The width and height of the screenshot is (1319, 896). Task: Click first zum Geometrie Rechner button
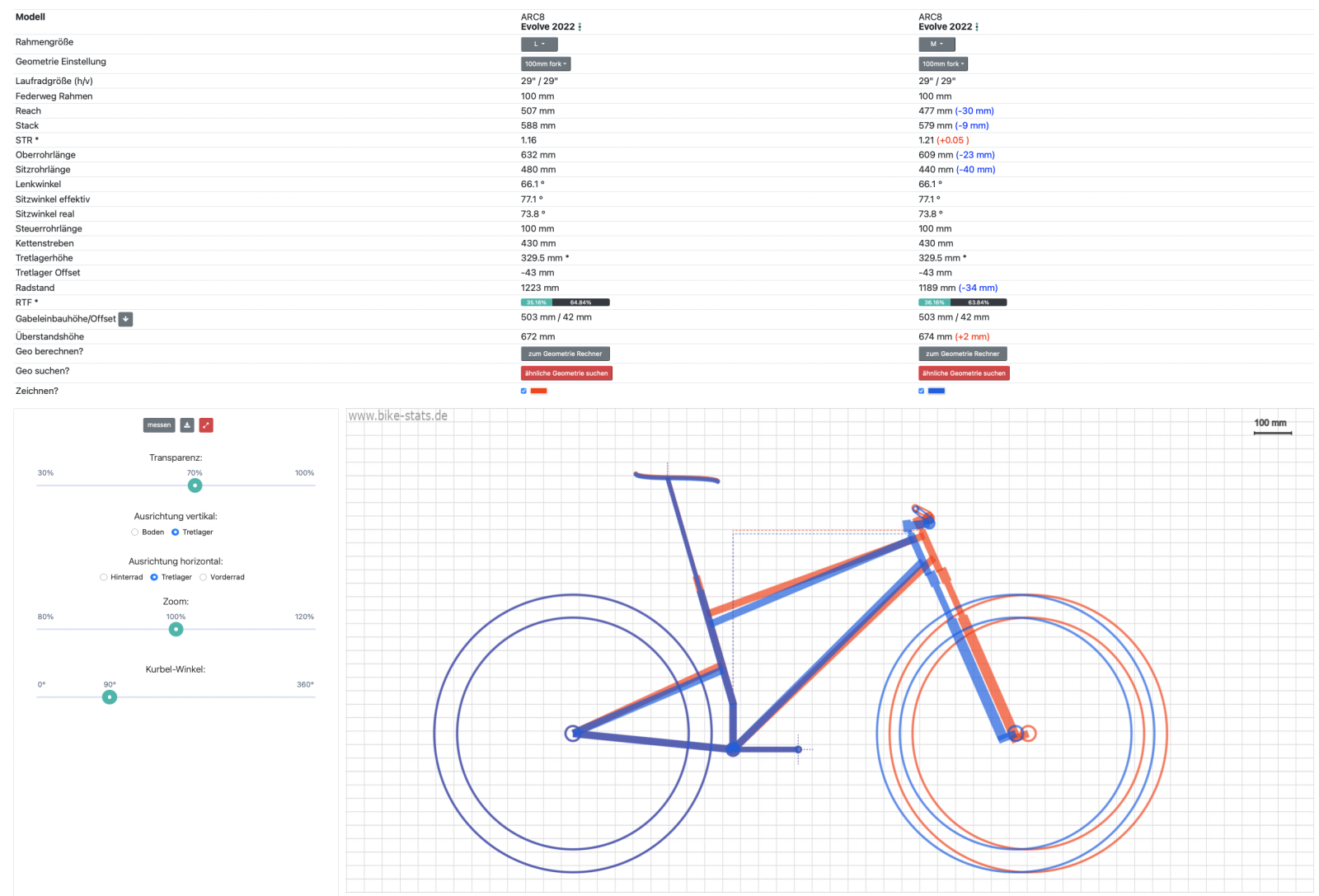point(565,354)
